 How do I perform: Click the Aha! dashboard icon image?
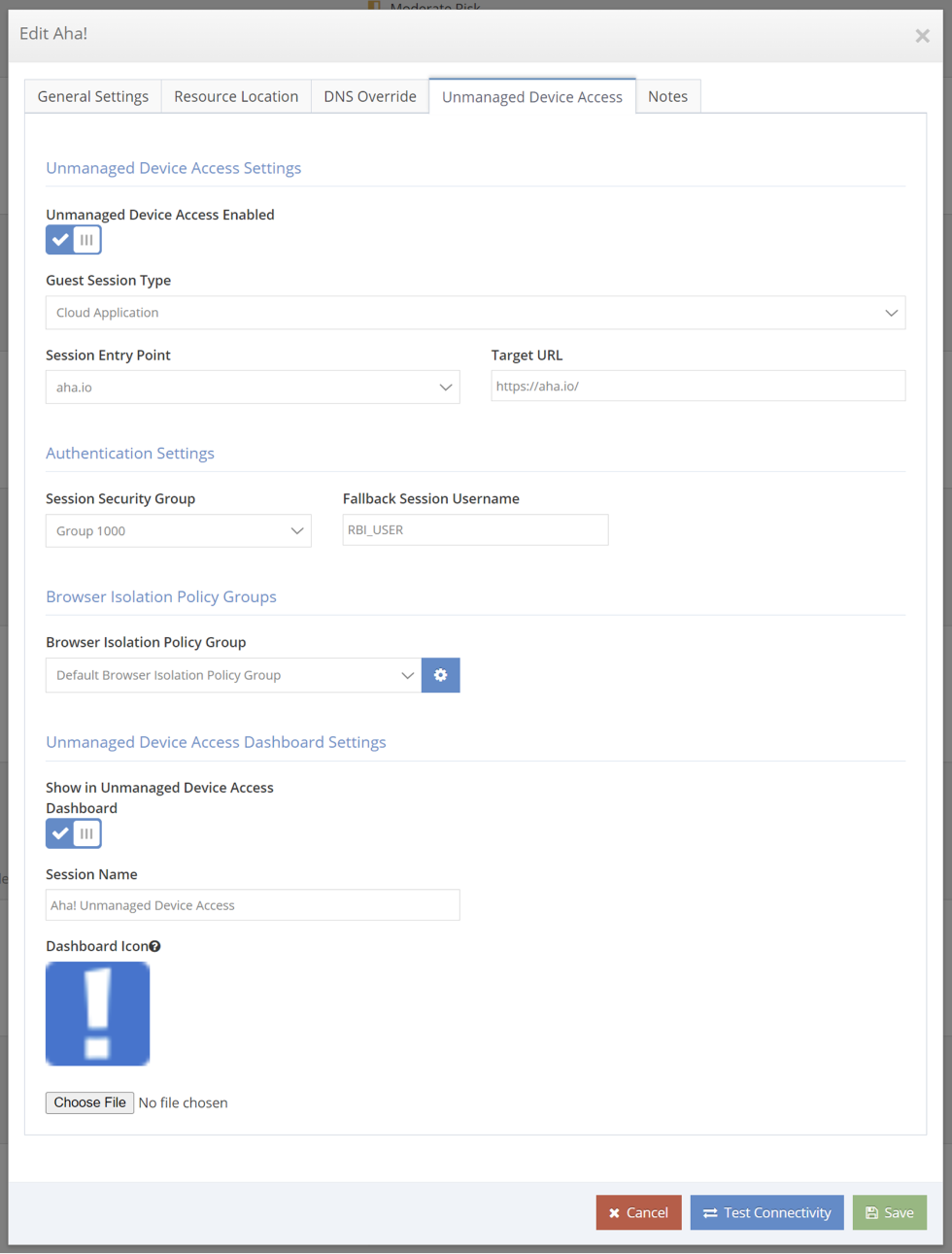pos(98,1013)
